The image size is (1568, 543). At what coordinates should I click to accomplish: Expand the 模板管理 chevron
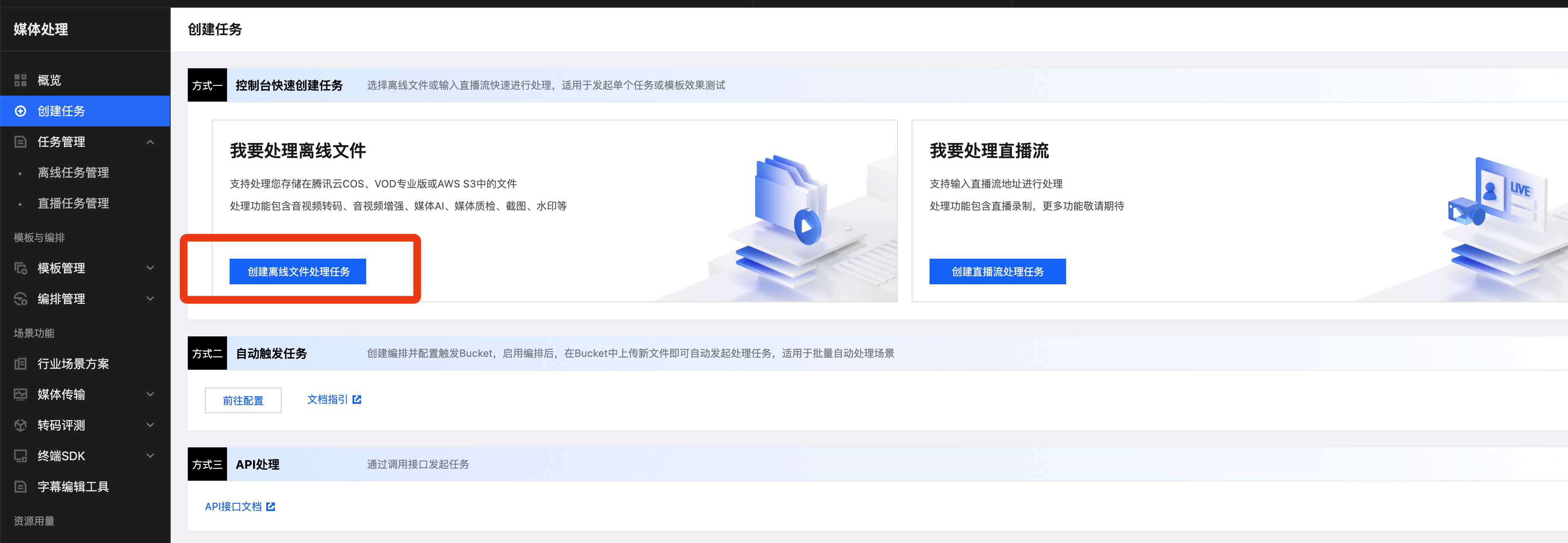click(x=150, y=268)
